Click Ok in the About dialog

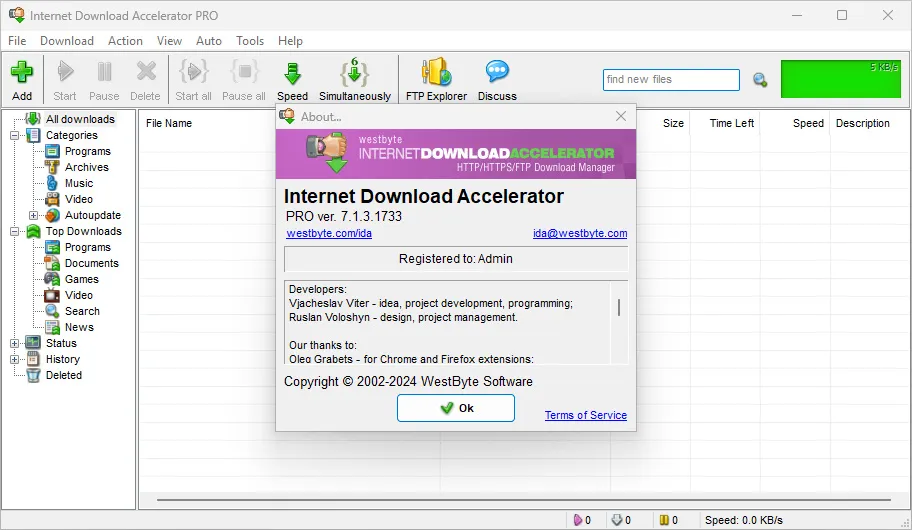coord(456,408)
